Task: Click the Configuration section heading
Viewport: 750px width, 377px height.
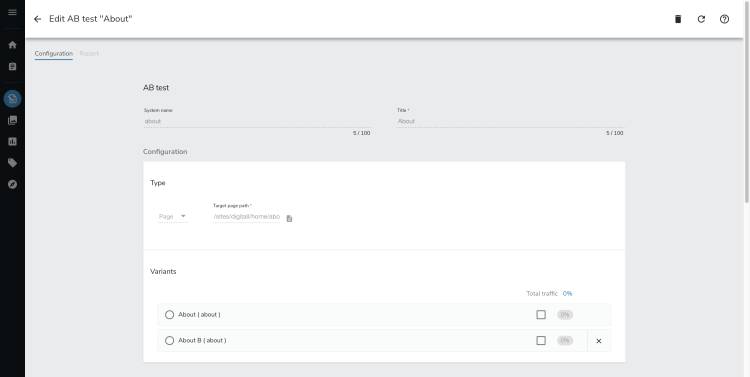Action: pyautogui.click(x=165, y=152)
